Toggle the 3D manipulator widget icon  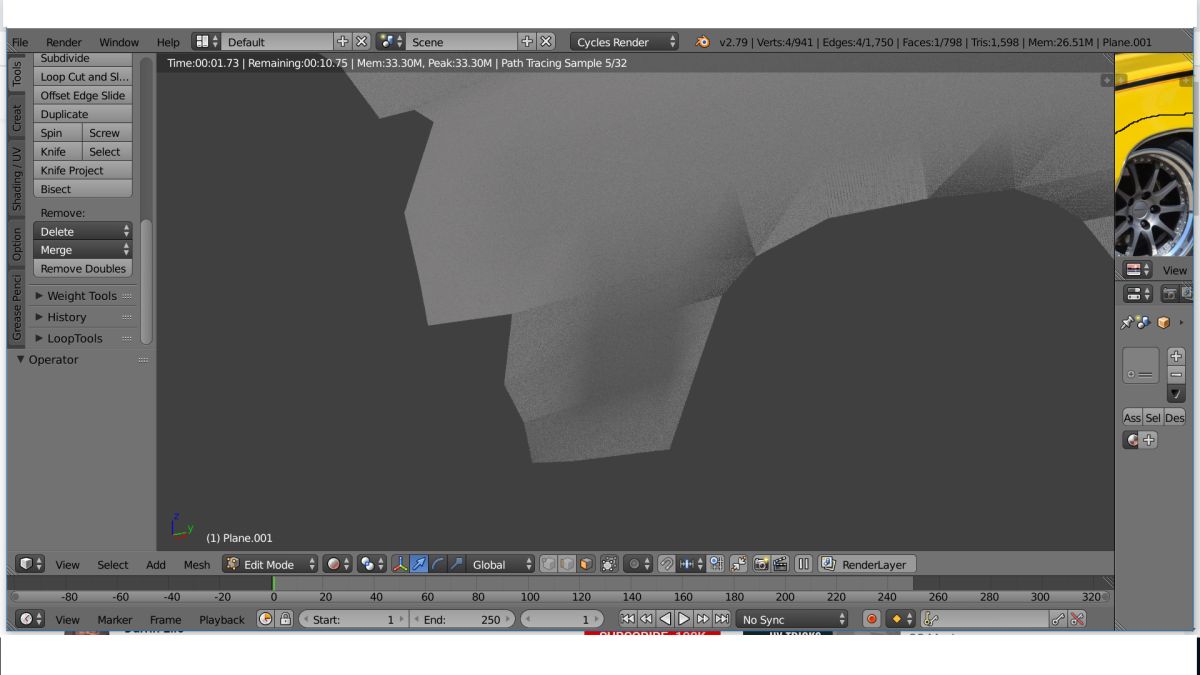(x=400, y=564)
